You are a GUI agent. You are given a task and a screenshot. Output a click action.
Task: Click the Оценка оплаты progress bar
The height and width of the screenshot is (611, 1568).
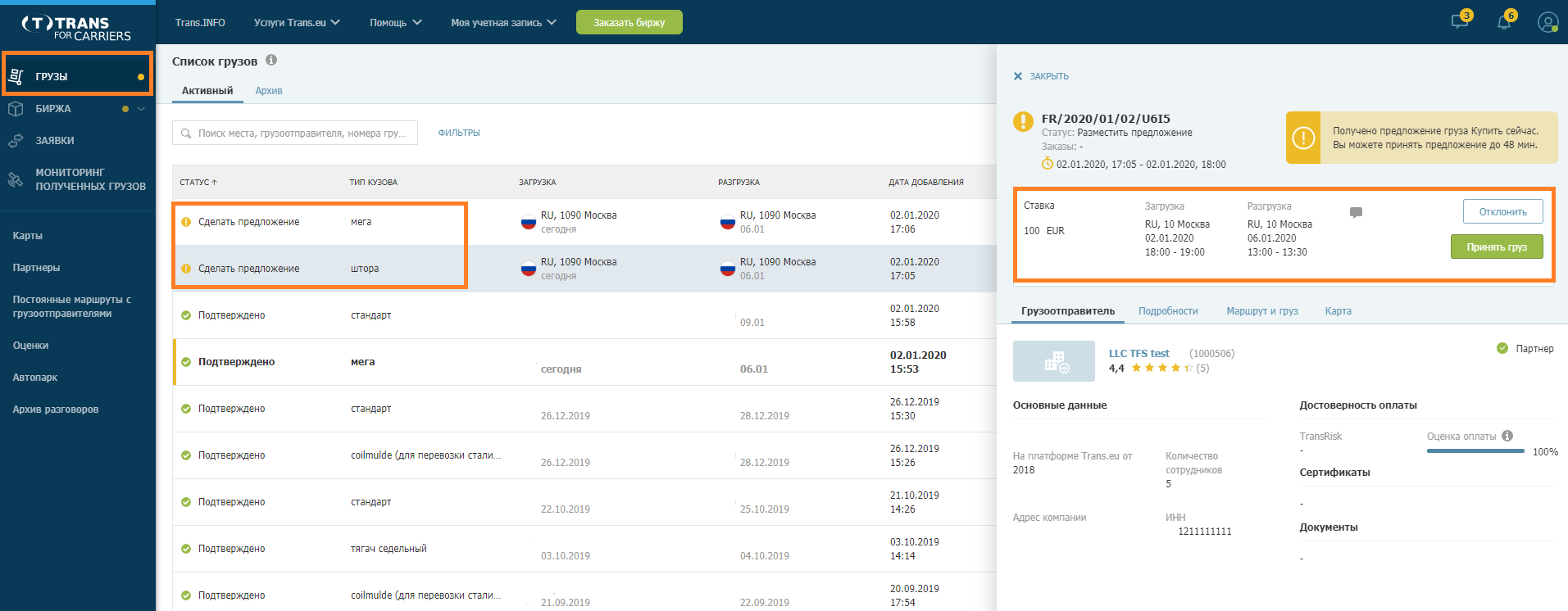coord(1475,451)
